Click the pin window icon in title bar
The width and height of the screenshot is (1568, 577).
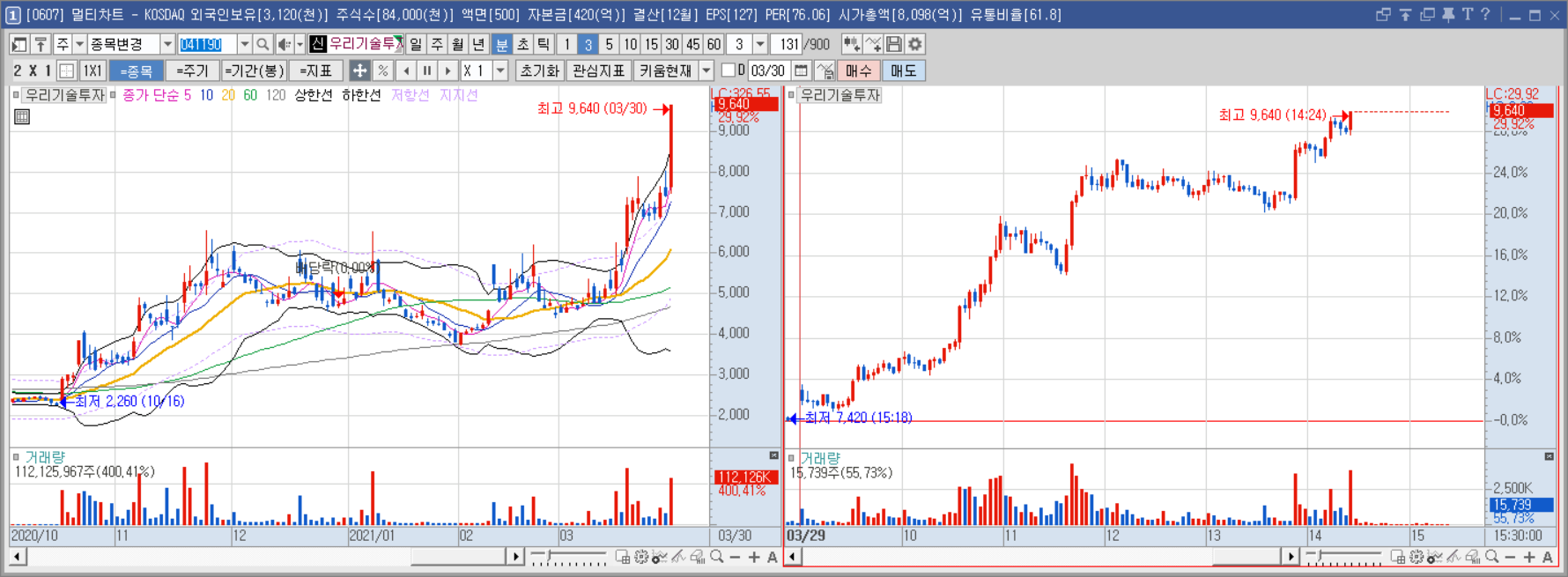tap(1447, 15)
